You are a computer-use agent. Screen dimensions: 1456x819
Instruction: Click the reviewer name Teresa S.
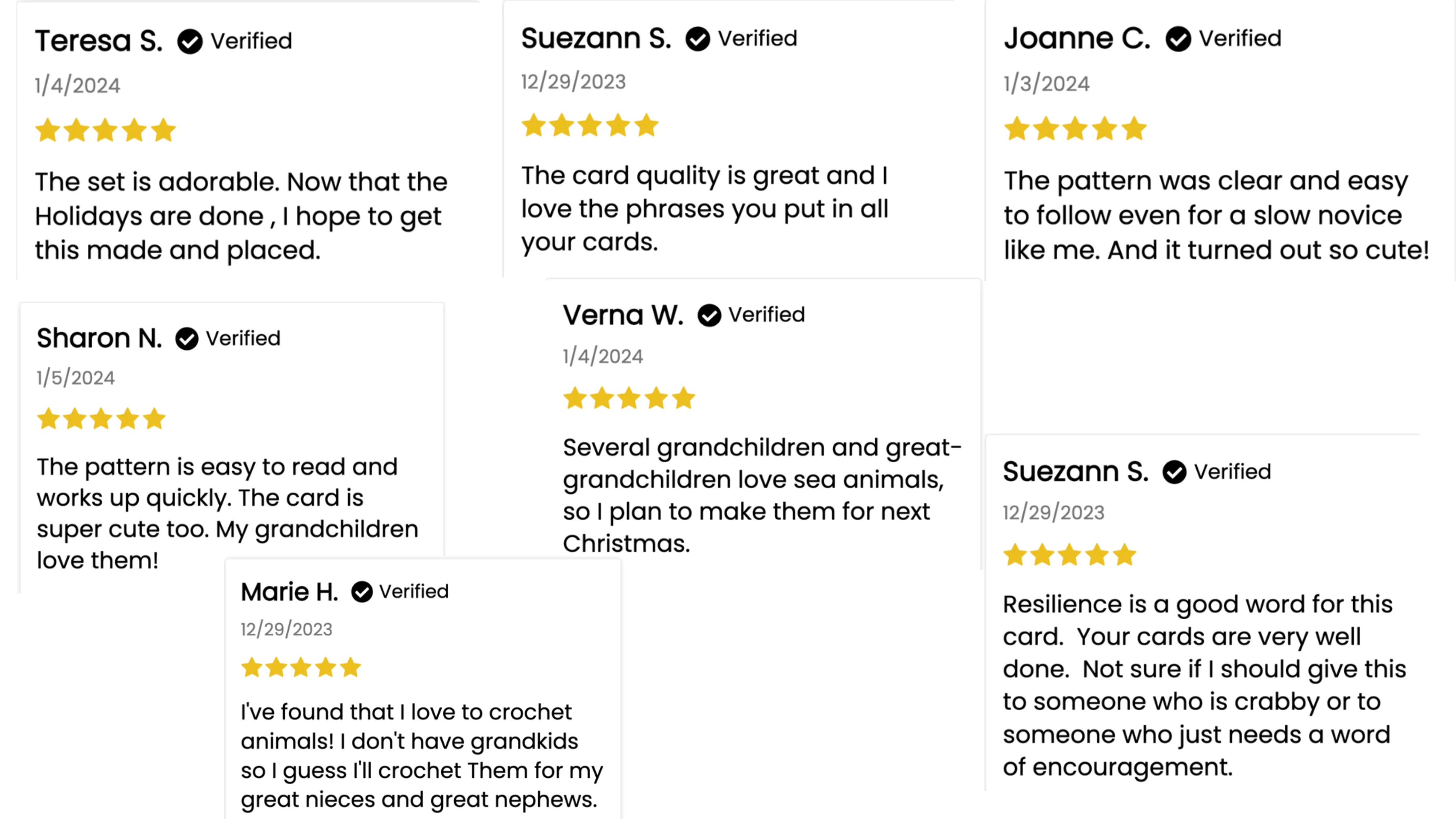point(99,41)
